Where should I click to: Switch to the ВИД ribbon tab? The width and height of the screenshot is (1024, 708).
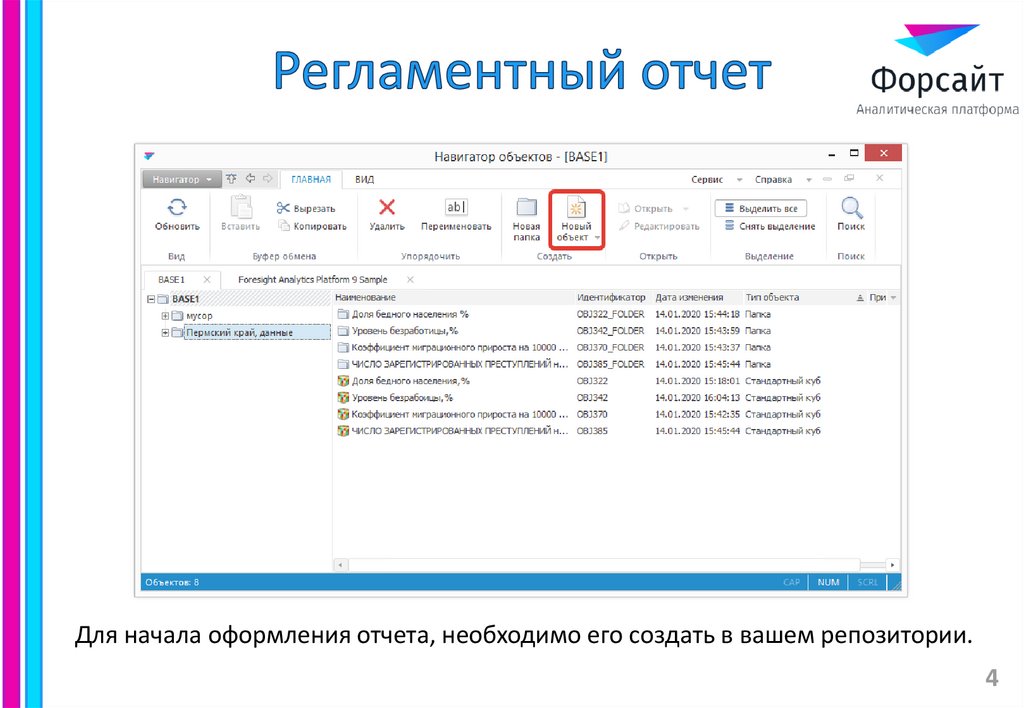point(364,179)
